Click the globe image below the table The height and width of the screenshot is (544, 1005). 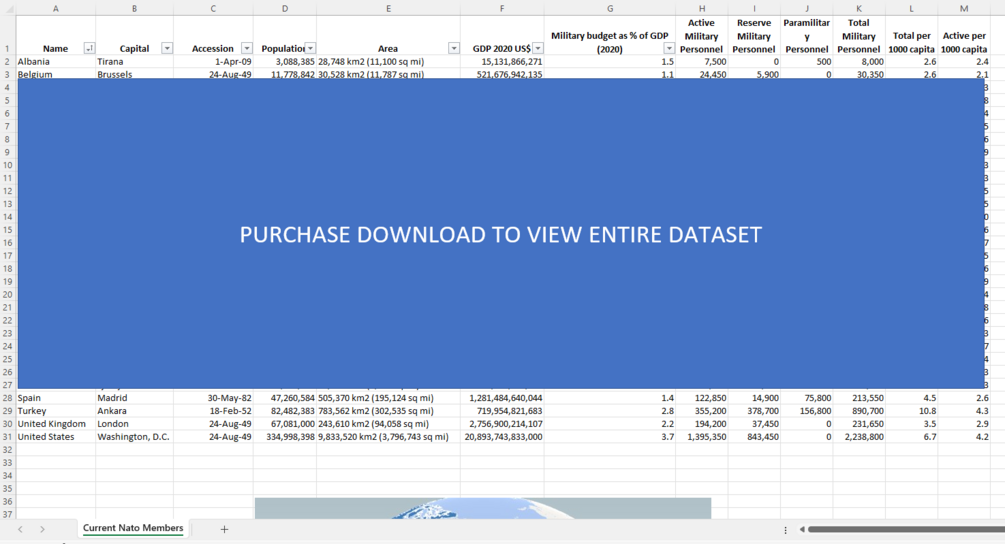pos(483,509)
